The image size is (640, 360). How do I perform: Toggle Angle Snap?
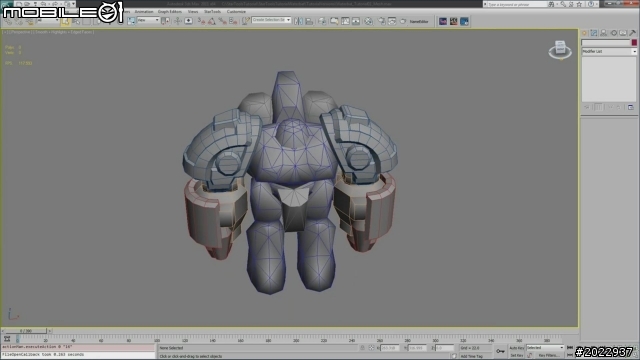pos(212,21)
